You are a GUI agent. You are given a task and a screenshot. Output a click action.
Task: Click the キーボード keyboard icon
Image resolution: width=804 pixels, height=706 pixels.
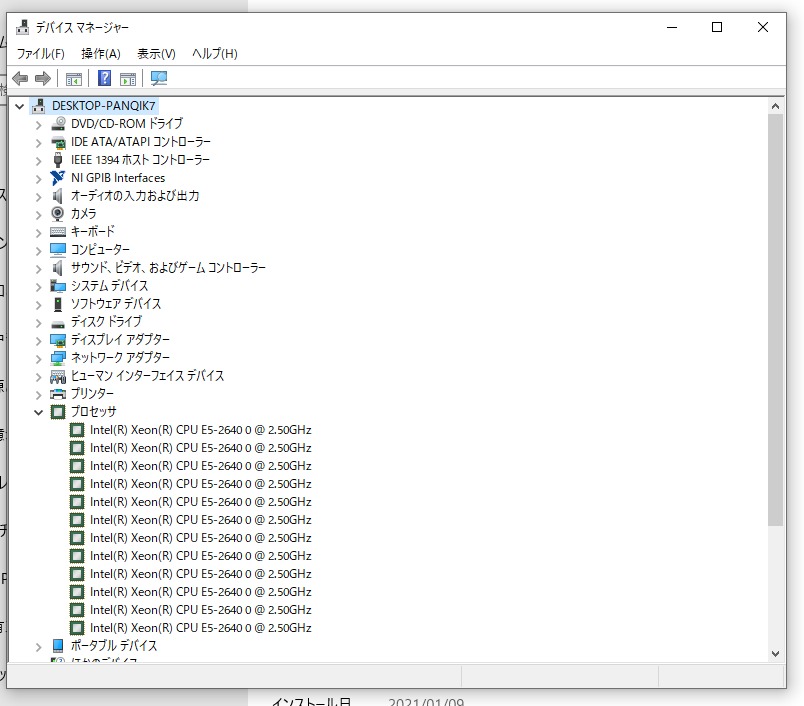coord(58,232)
